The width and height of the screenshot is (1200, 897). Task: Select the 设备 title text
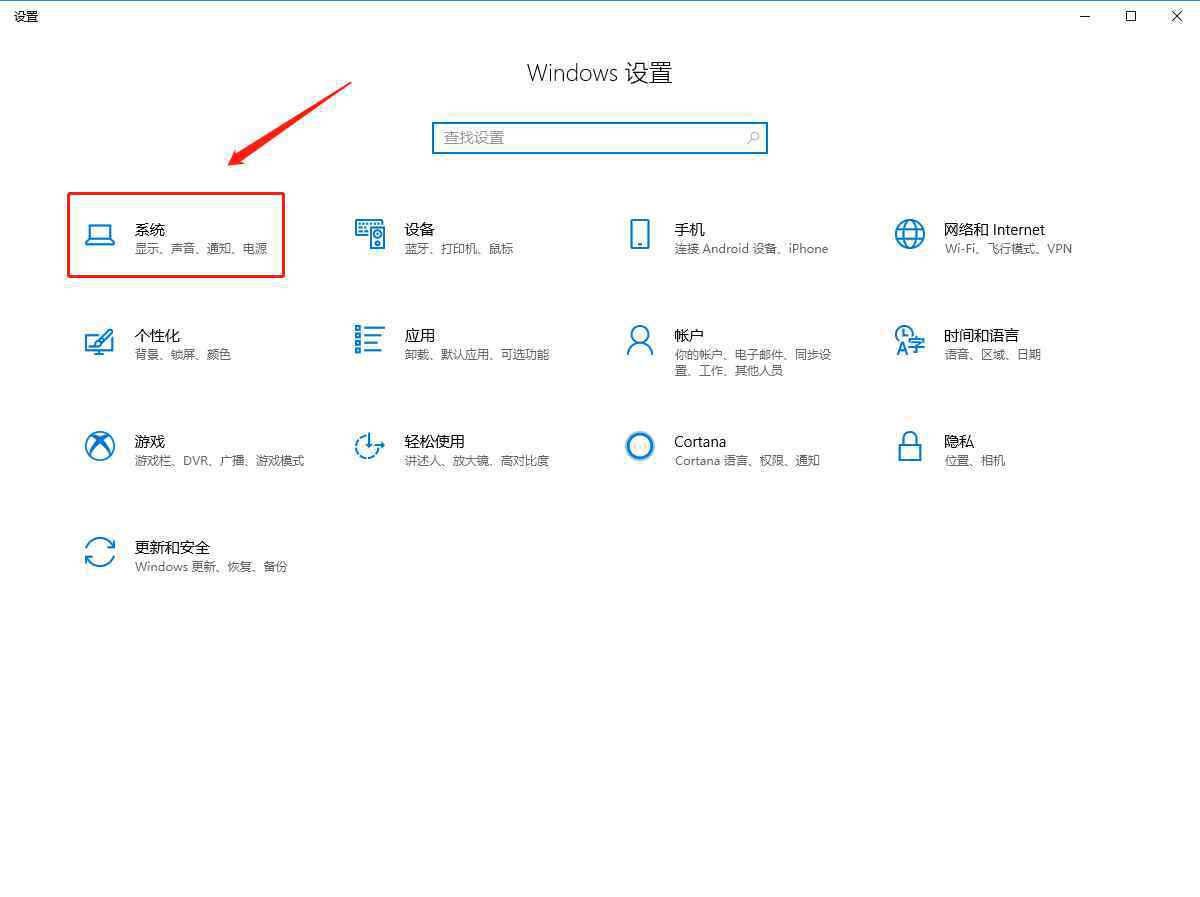coord(420,230)
